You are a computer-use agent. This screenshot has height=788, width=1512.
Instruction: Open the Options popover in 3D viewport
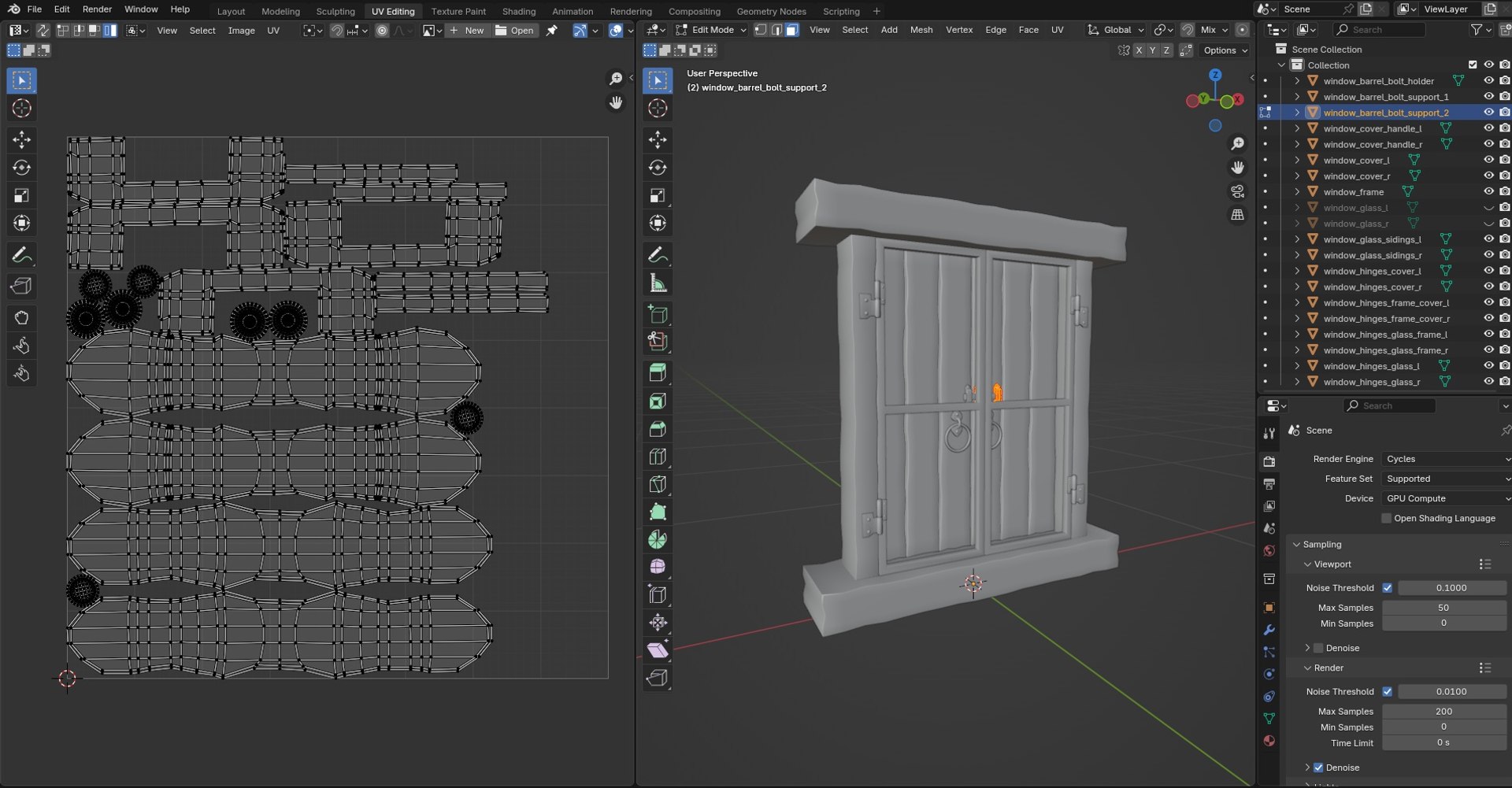click(x=1225, y=50)
